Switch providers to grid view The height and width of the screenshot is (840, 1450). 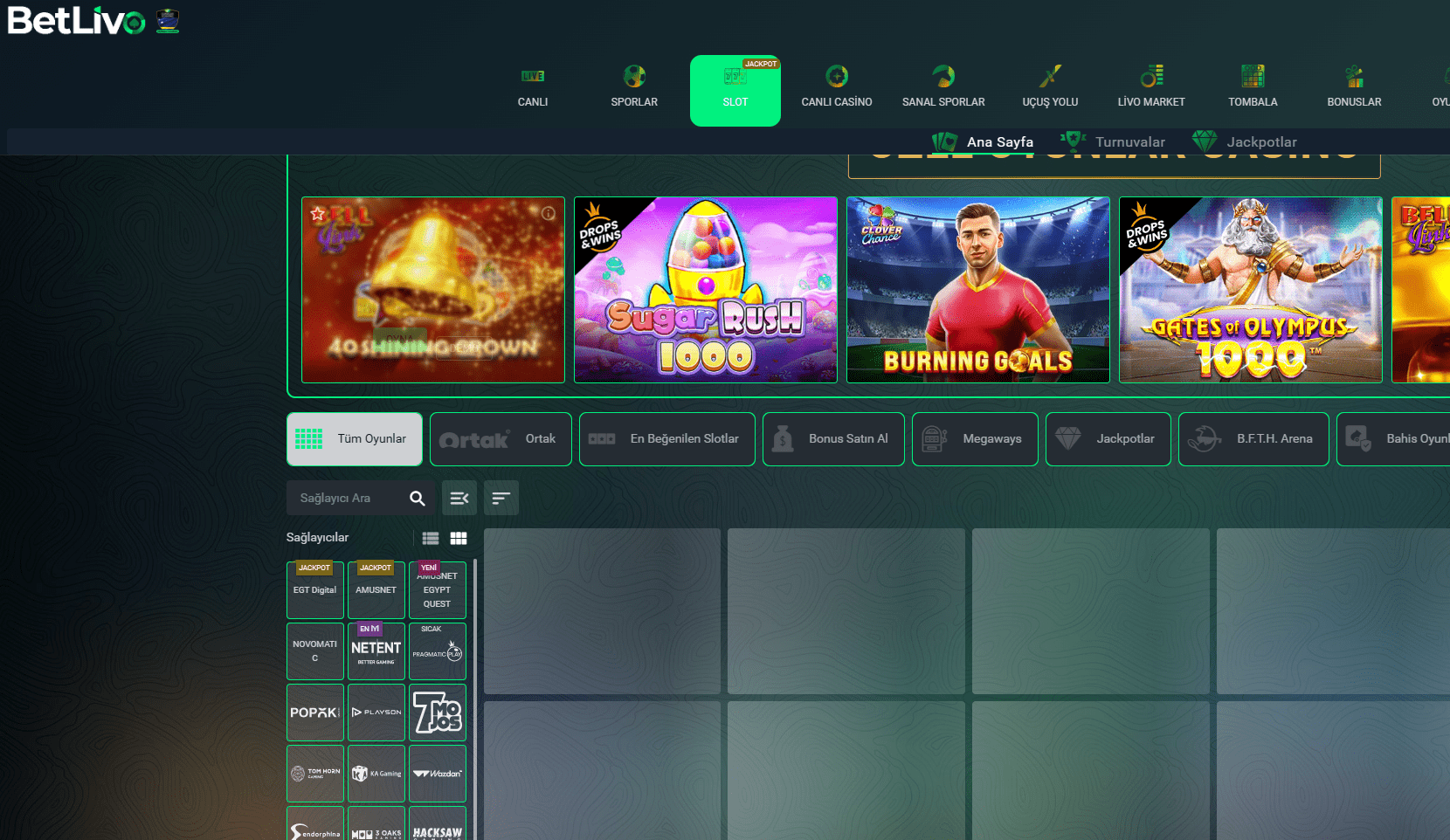click(459, 539)
